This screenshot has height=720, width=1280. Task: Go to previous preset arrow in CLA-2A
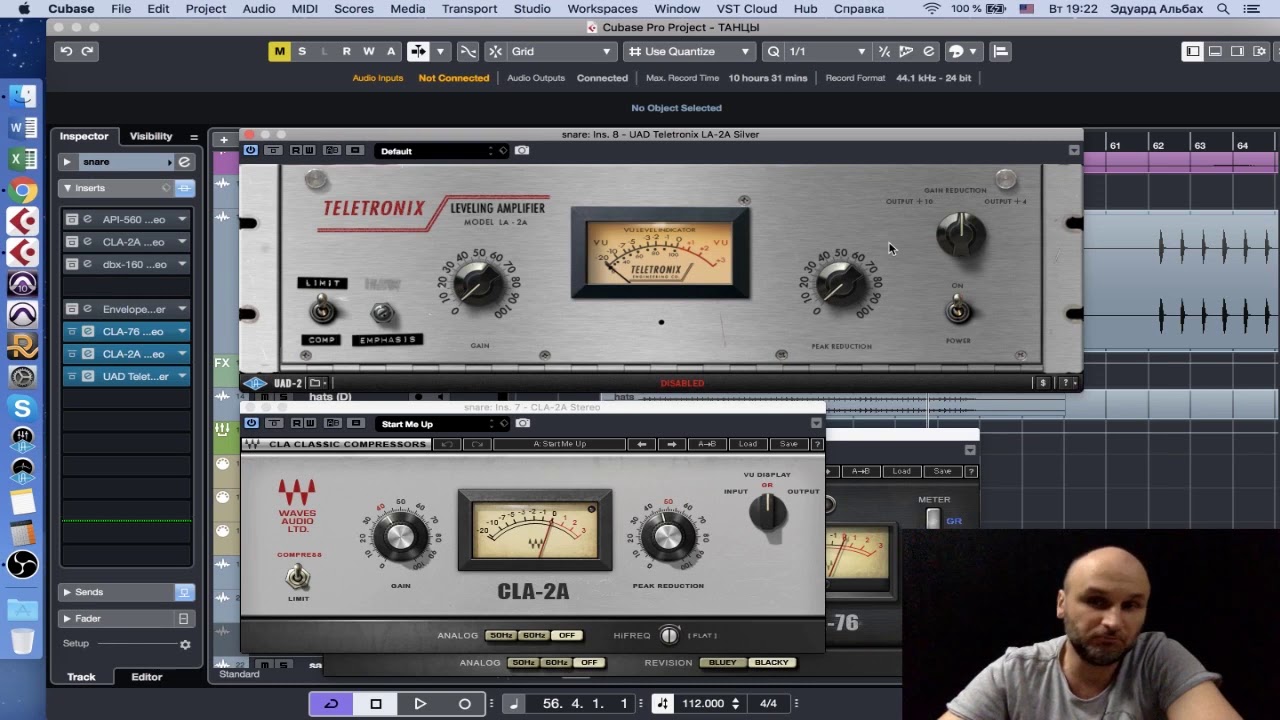click(641, 444)
